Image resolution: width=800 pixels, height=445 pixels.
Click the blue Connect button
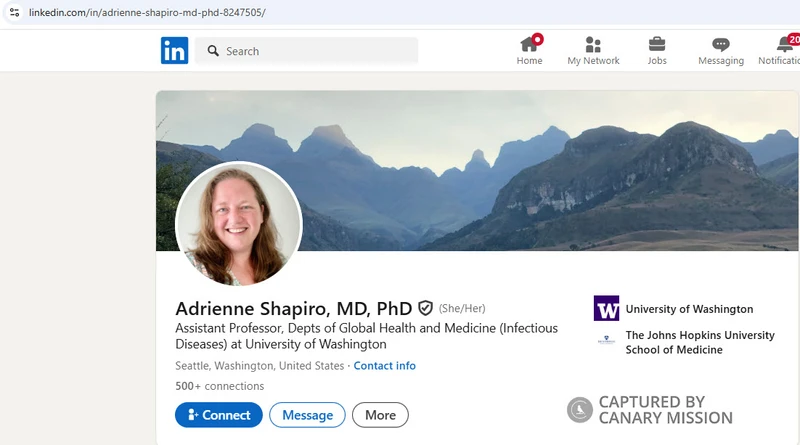pos(219,415)
